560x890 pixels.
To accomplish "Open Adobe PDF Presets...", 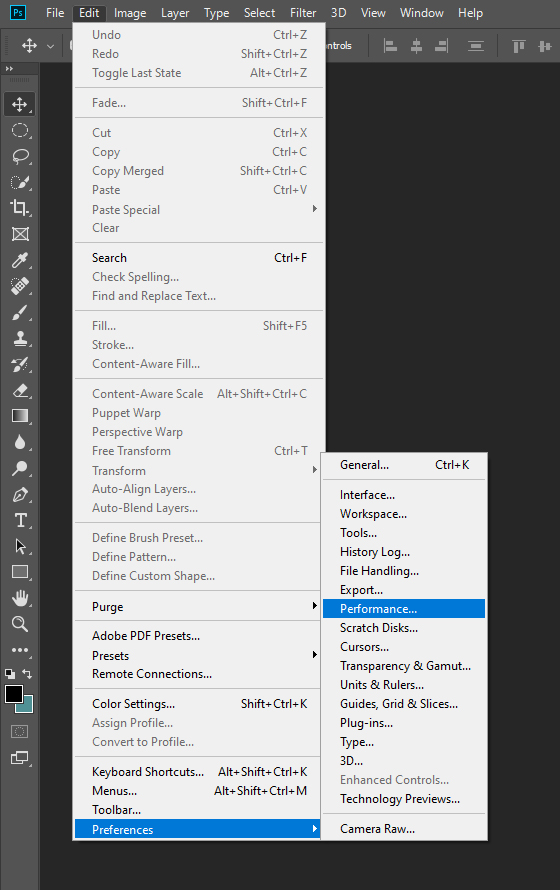I will [x=199, y=636].
